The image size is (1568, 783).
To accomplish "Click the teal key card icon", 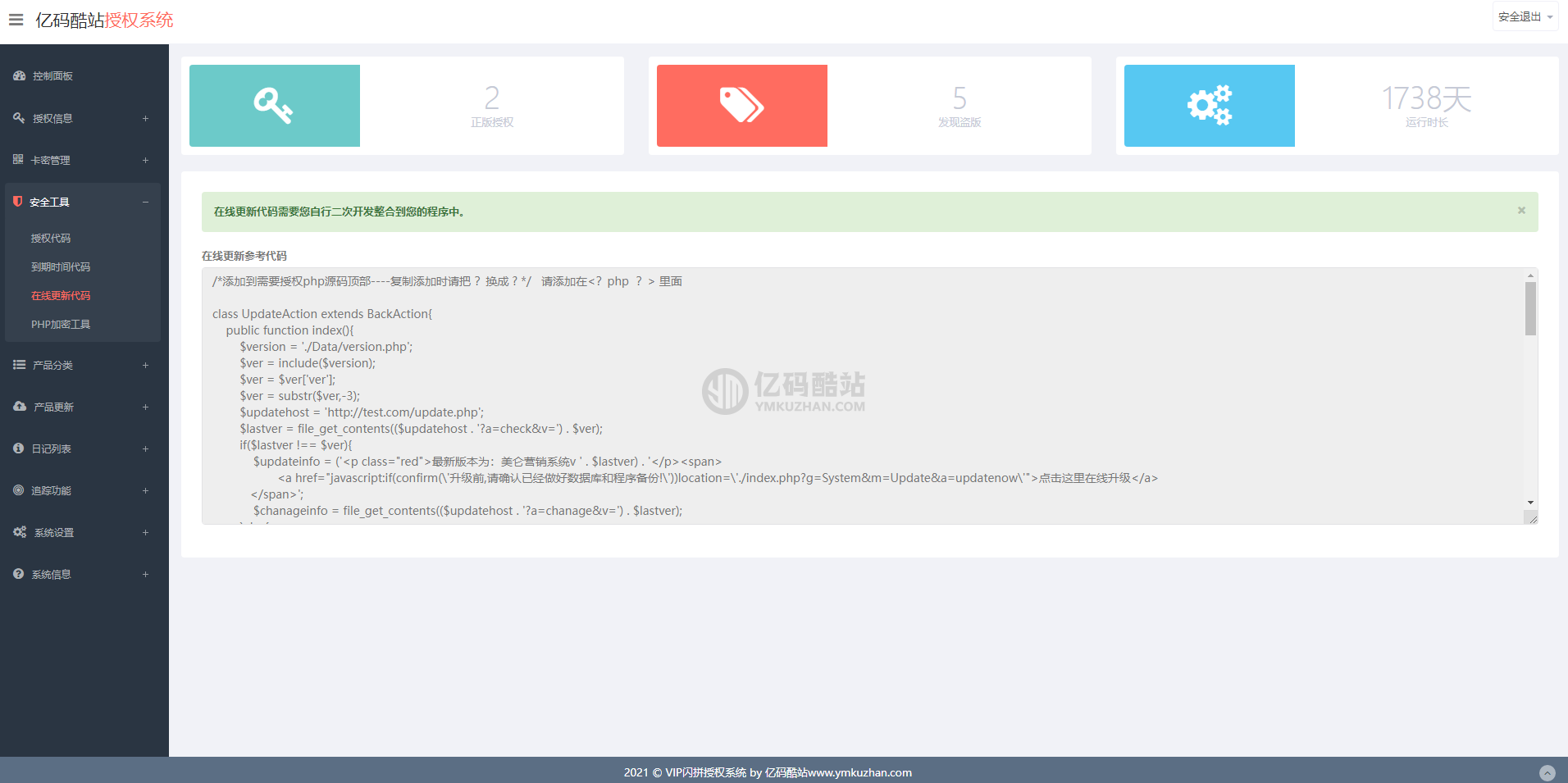I will tap(275, 106).
